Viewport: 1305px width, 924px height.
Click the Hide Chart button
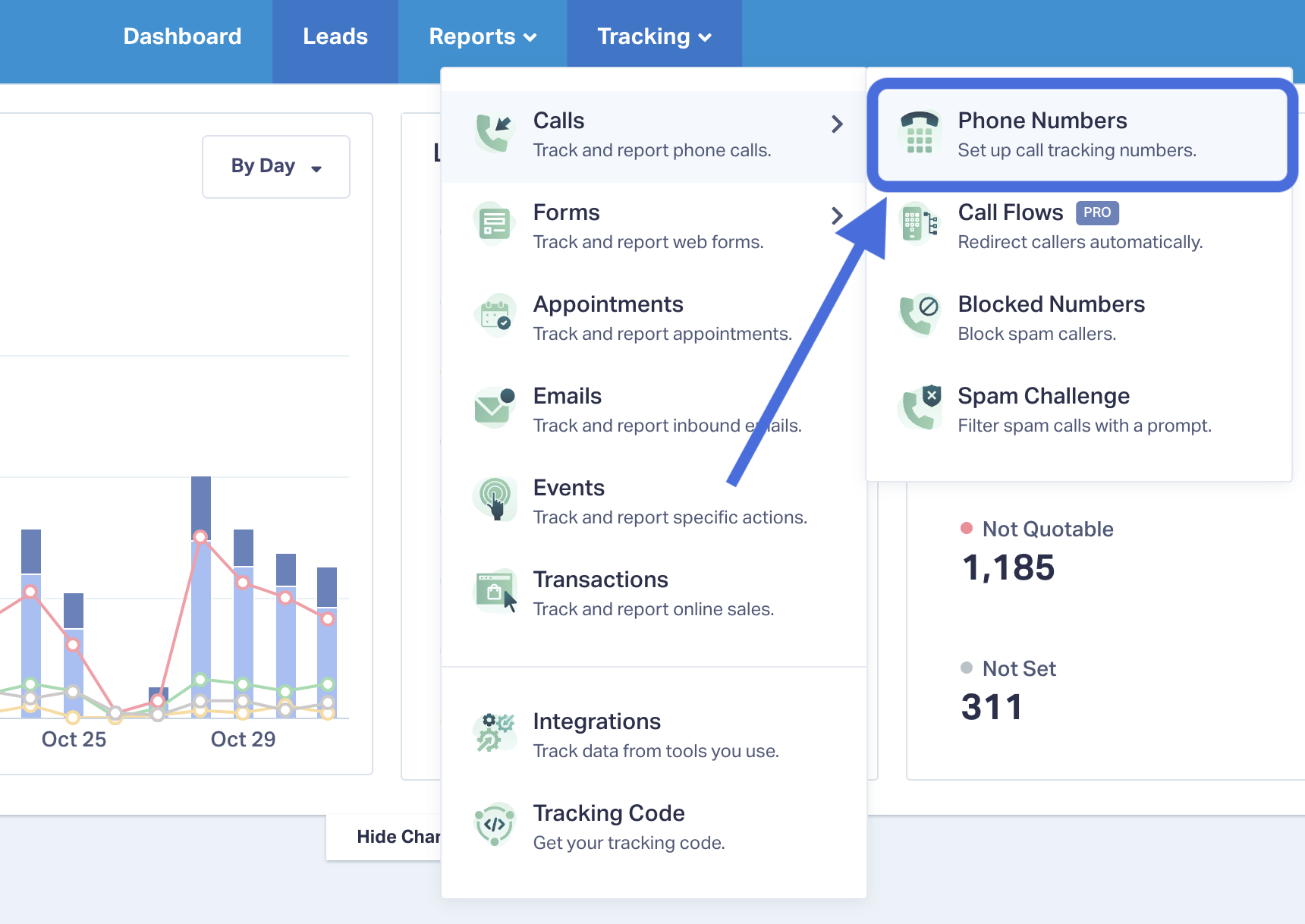pos(384,837)
